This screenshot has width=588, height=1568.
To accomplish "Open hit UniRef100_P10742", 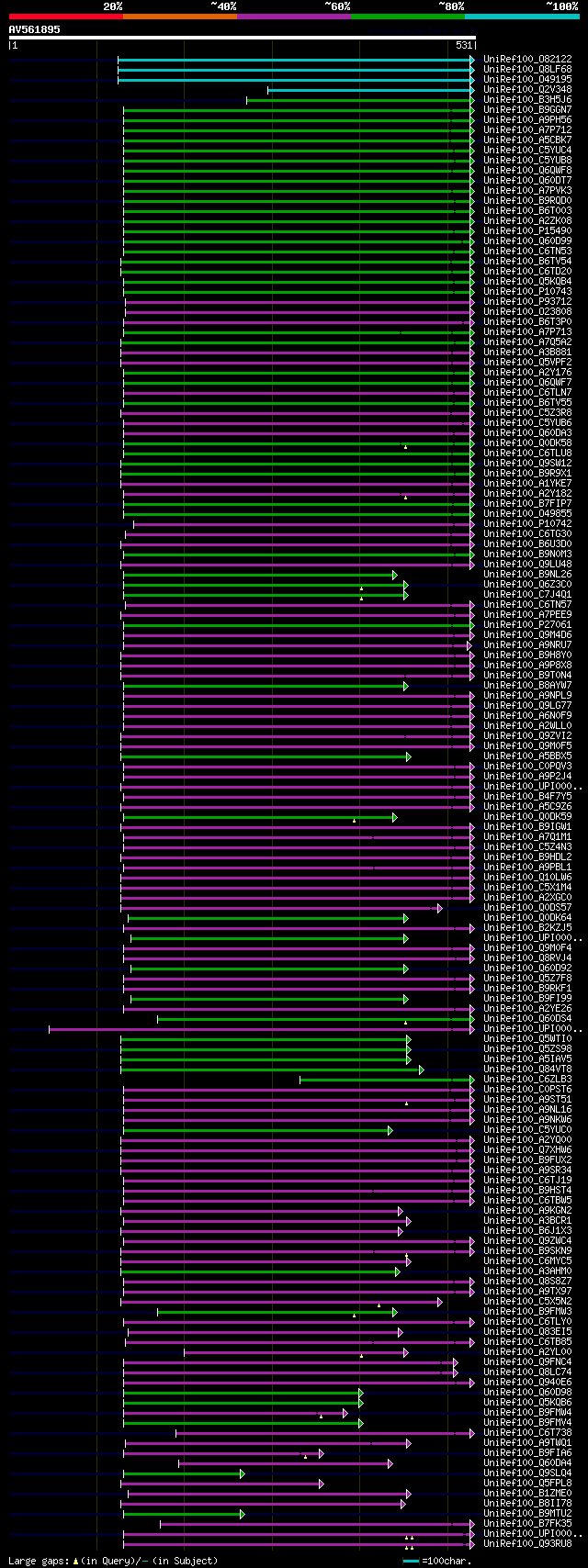I will click(x=527, y=523).
